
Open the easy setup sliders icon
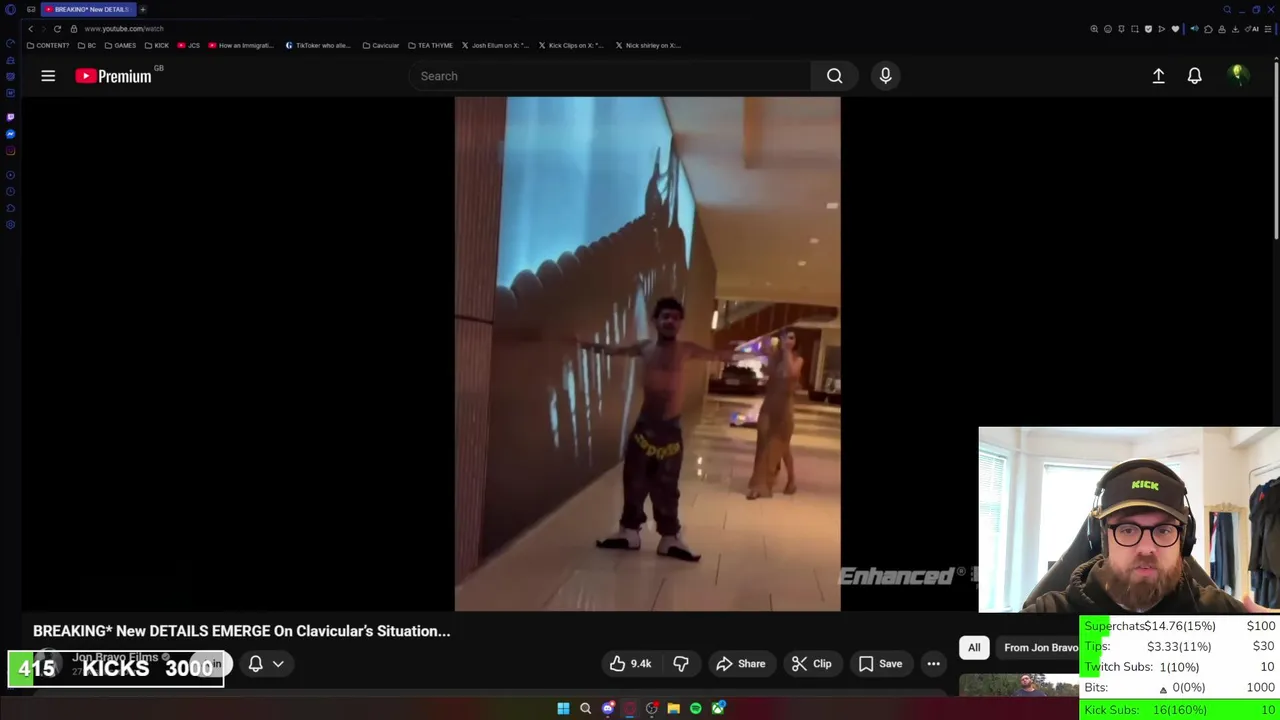click(1267, 29)
